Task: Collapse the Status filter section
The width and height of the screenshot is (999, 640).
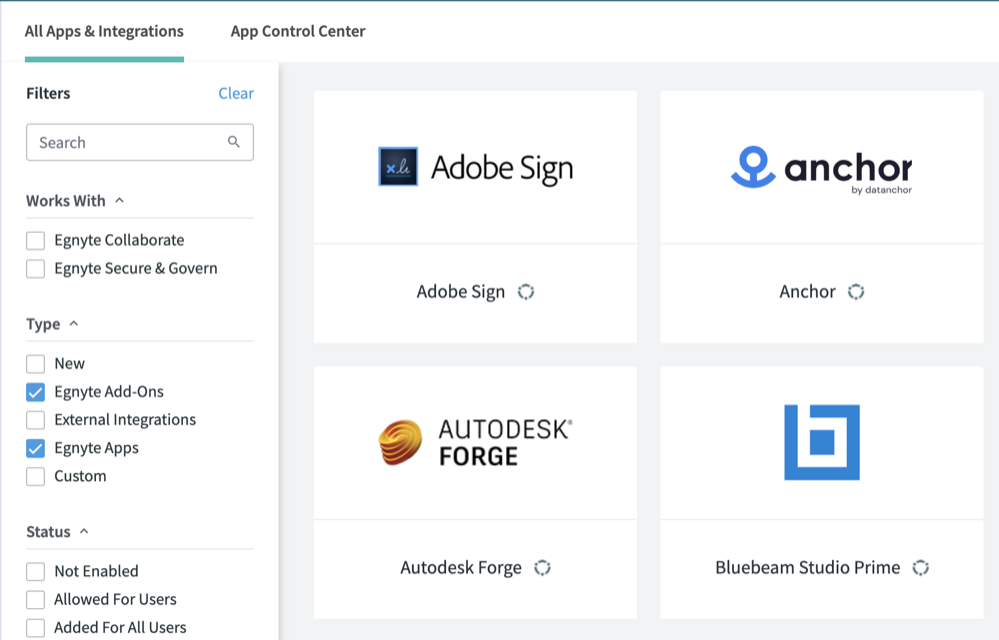Action: point(84,531)
